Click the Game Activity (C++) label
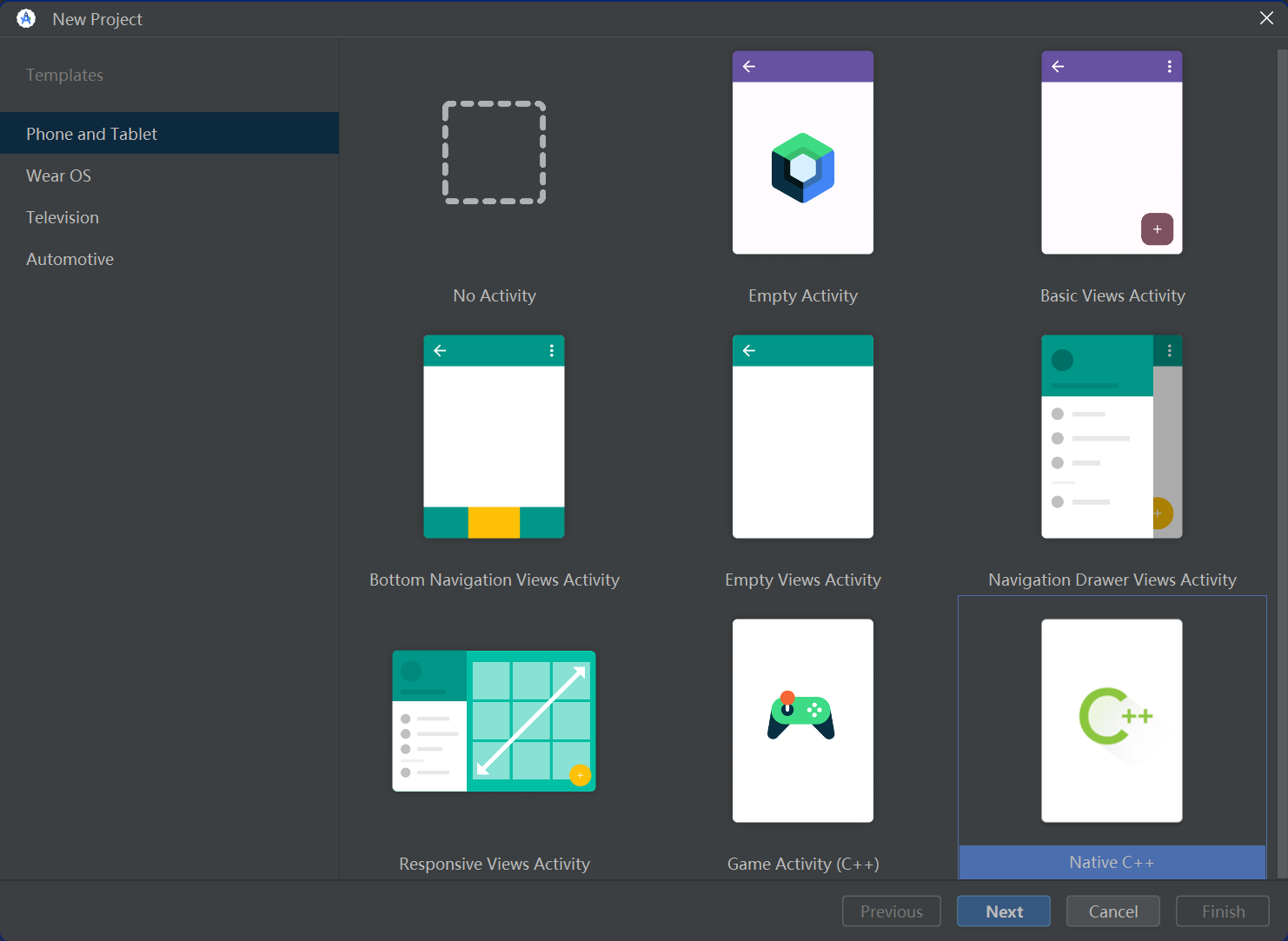This screenshot has width=1288, height=941. 803,864
